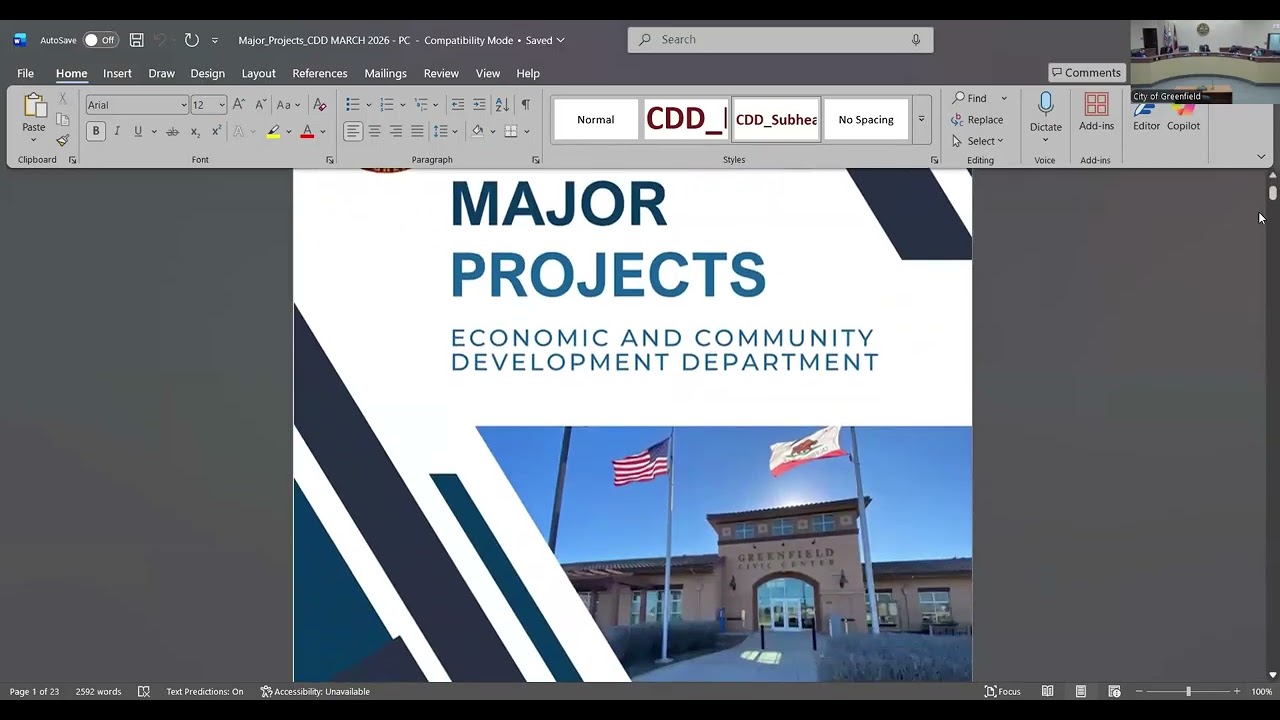Screen dimensions: 1280x720
Task: Toggle Text Predictions in status bar
Action: click(x=205, y=692)
